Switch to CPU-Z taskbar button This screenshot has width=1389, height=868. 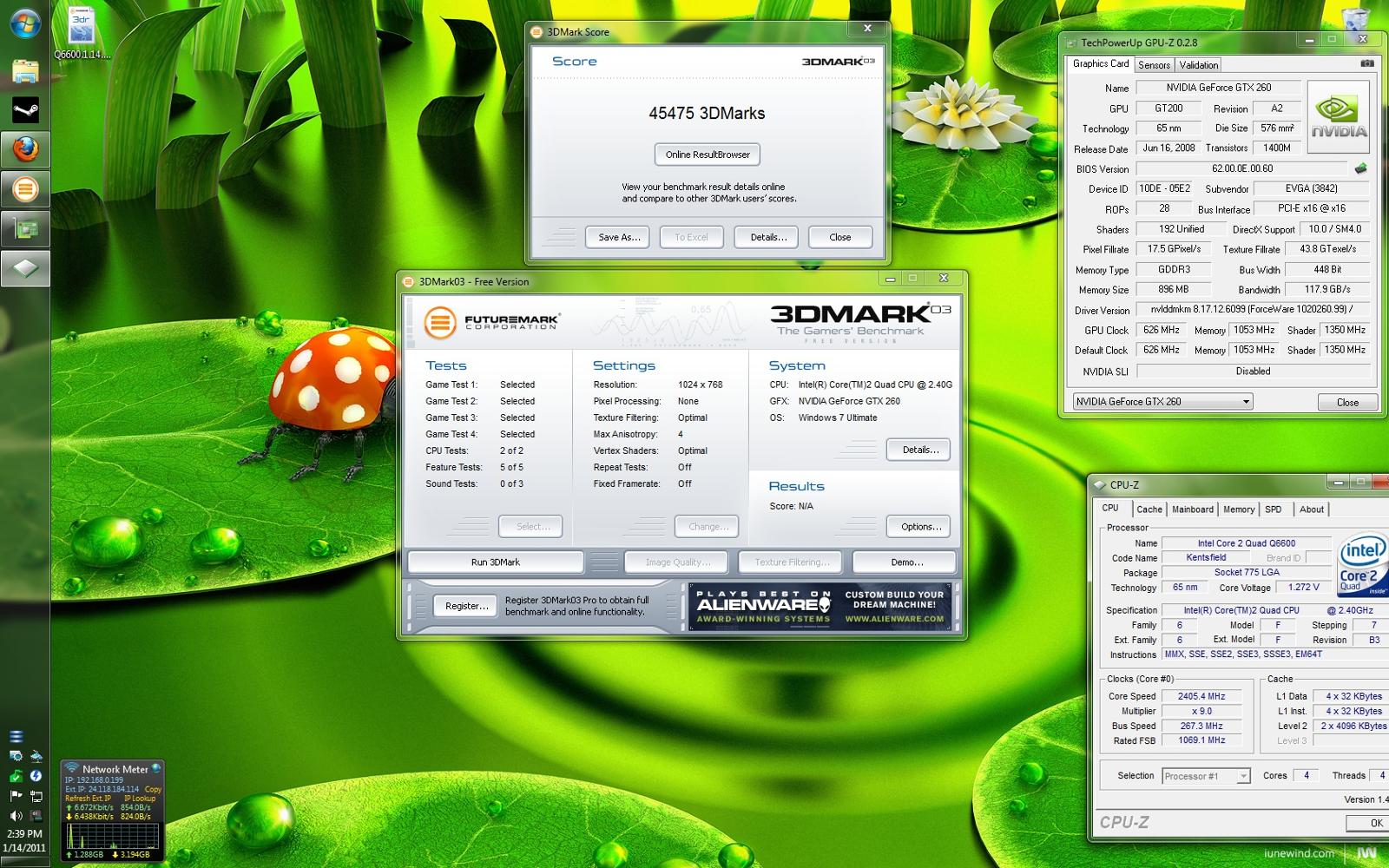(24, 269)
